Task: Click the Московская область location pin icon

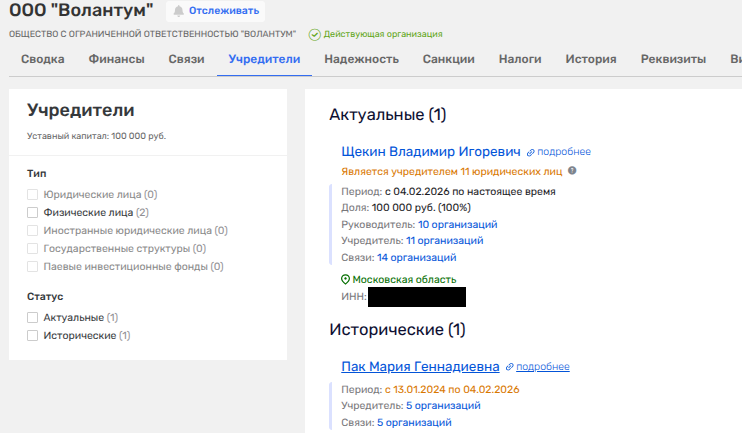Action: point(346,280)
